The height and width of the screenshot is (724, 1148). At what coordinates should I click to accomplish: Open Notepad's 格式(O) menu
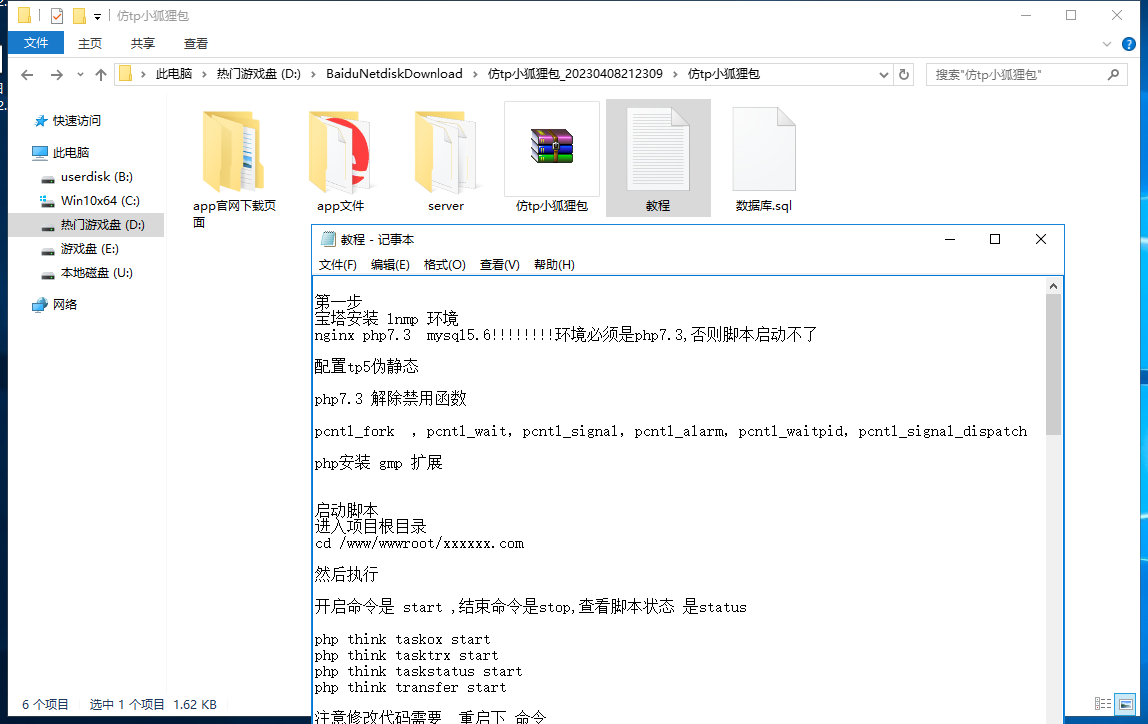[444, 265]
